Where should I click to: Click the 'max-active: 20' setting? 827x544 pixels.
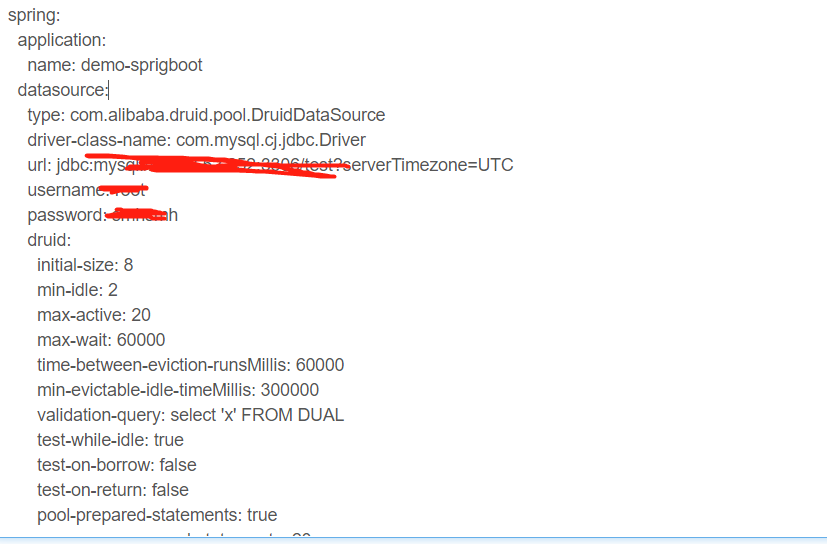coord(94,315)
